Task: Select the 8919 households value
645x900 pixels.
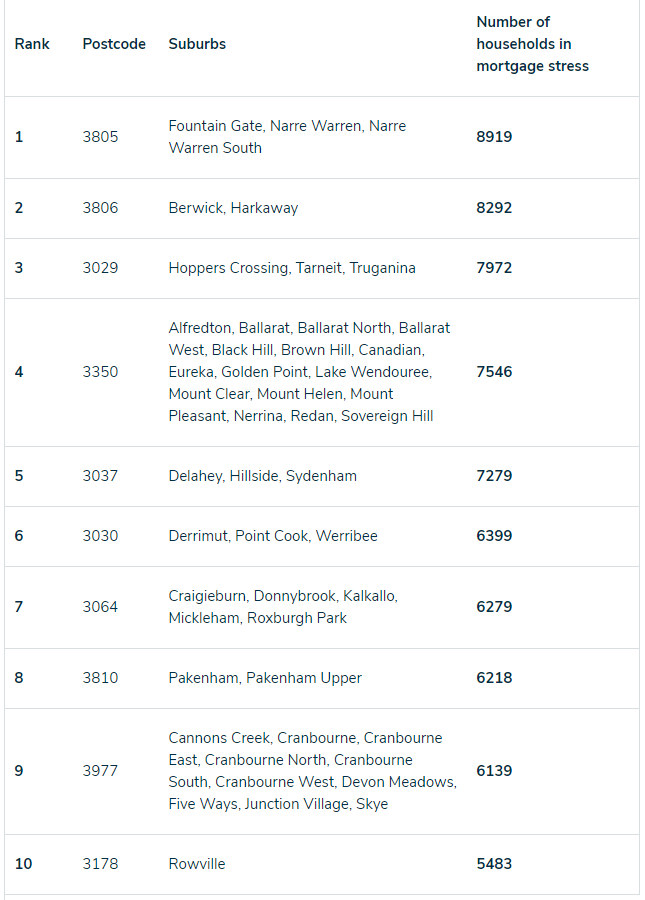Action: click(x=494, y=137)
